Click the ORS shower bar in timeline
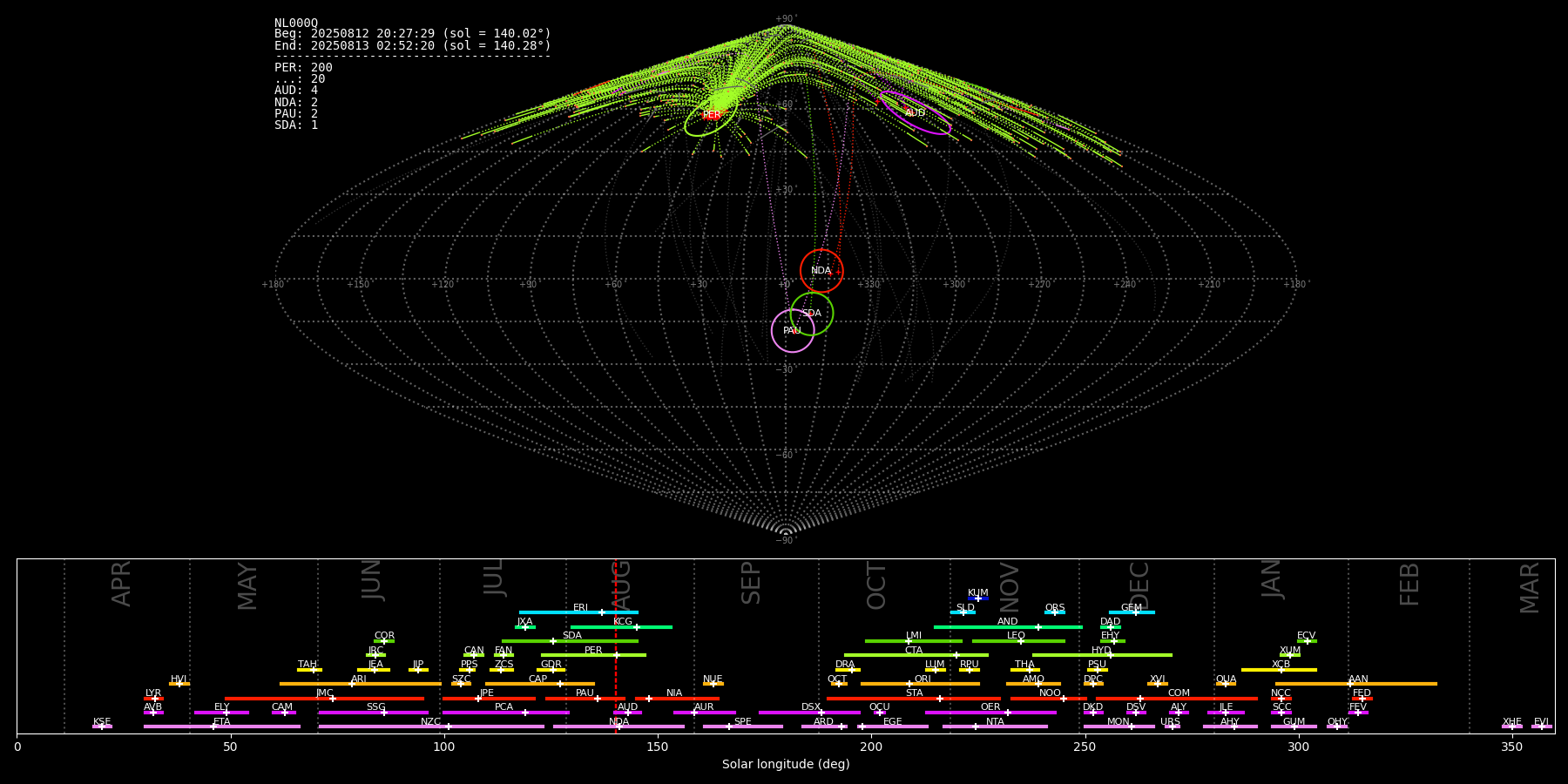The height and width of the screenshot is (784, 1568). (x=1055, y=612)
